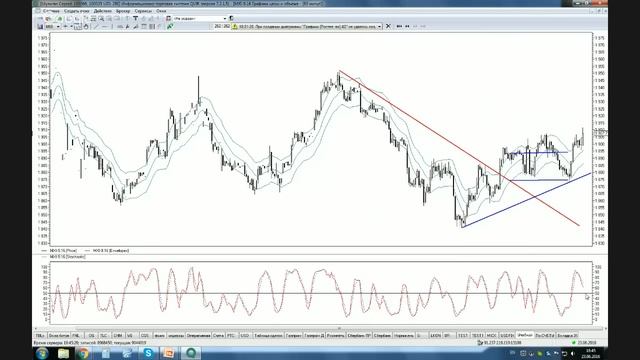Select the hand pan tool
The height and width of the screenshot is (360, 640).
click(86, 27)
